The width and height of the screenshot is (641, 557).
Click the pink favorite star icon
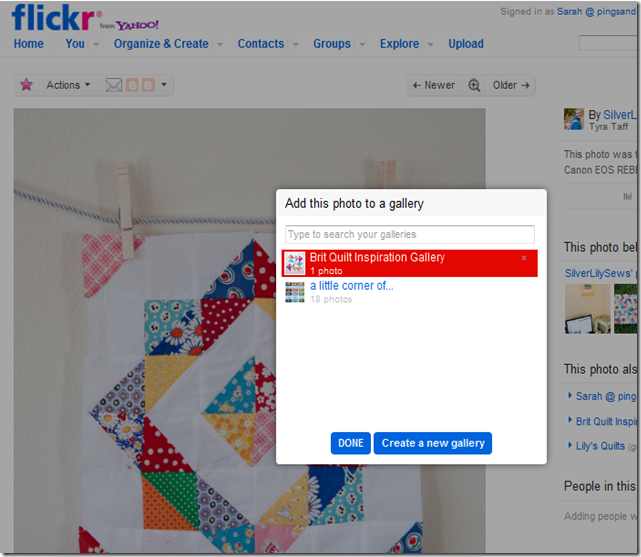[26, 85]
